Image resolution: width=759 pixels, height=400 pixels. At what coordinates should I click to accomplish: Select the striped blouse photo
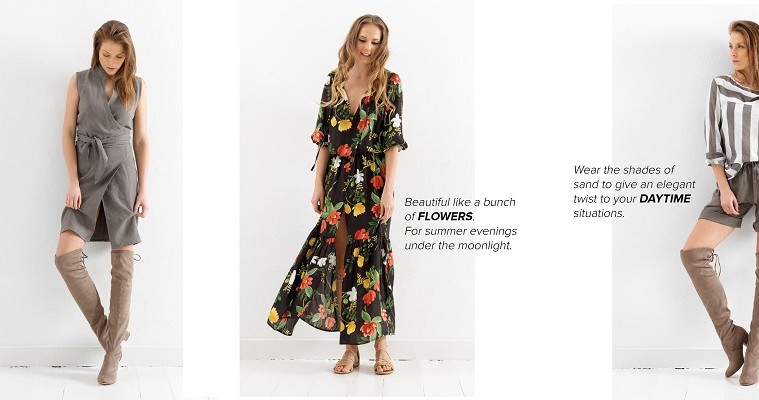click(685, 201)
